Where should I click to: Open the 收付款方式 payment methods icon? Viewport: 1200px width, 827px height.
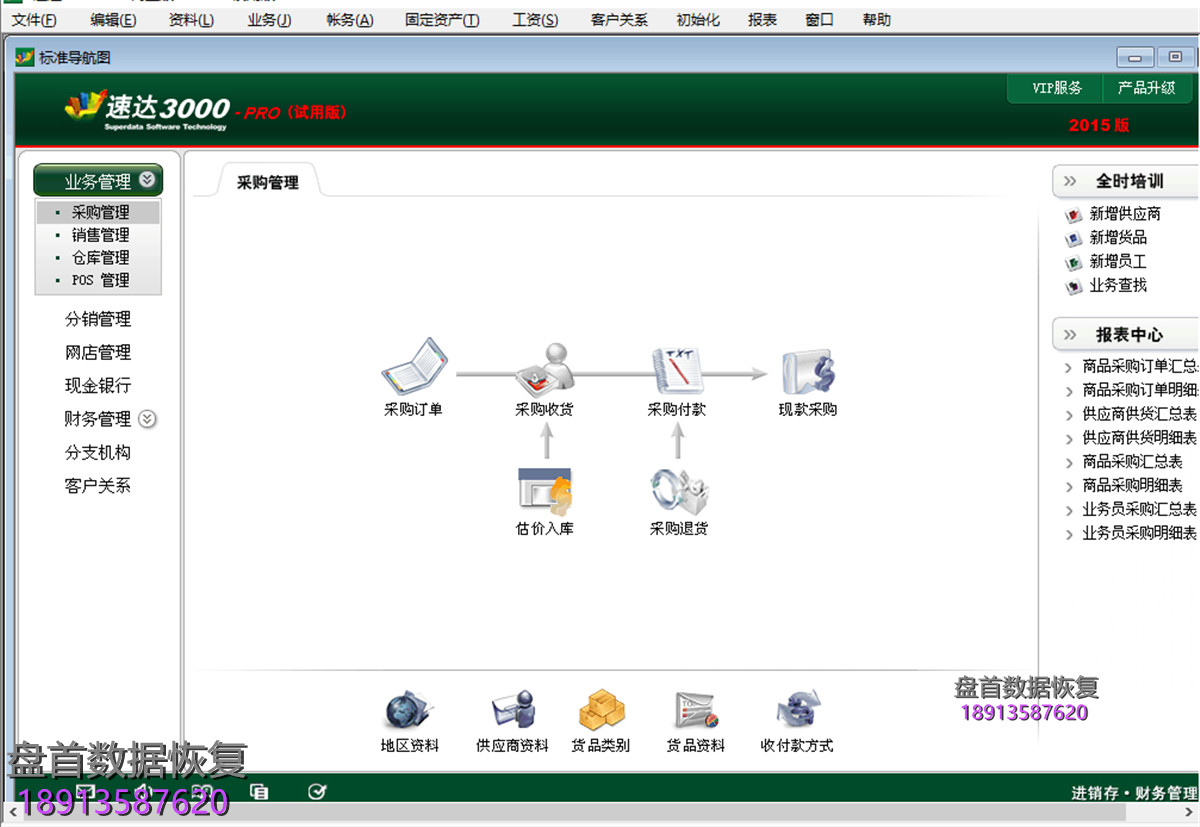tap(797, 711)
